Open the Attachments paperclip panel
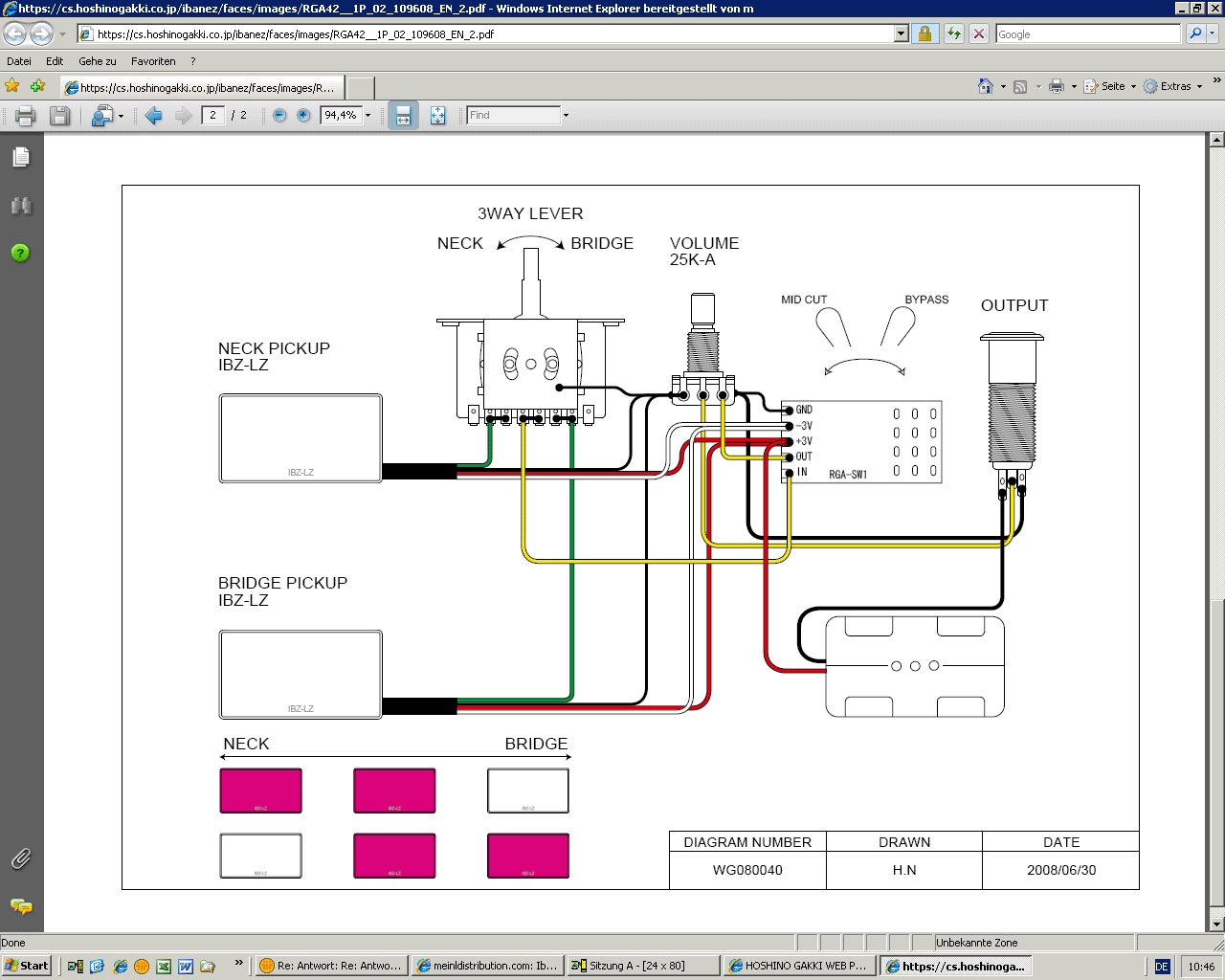This screenshot has height=980, width=1225. point(20,858)
